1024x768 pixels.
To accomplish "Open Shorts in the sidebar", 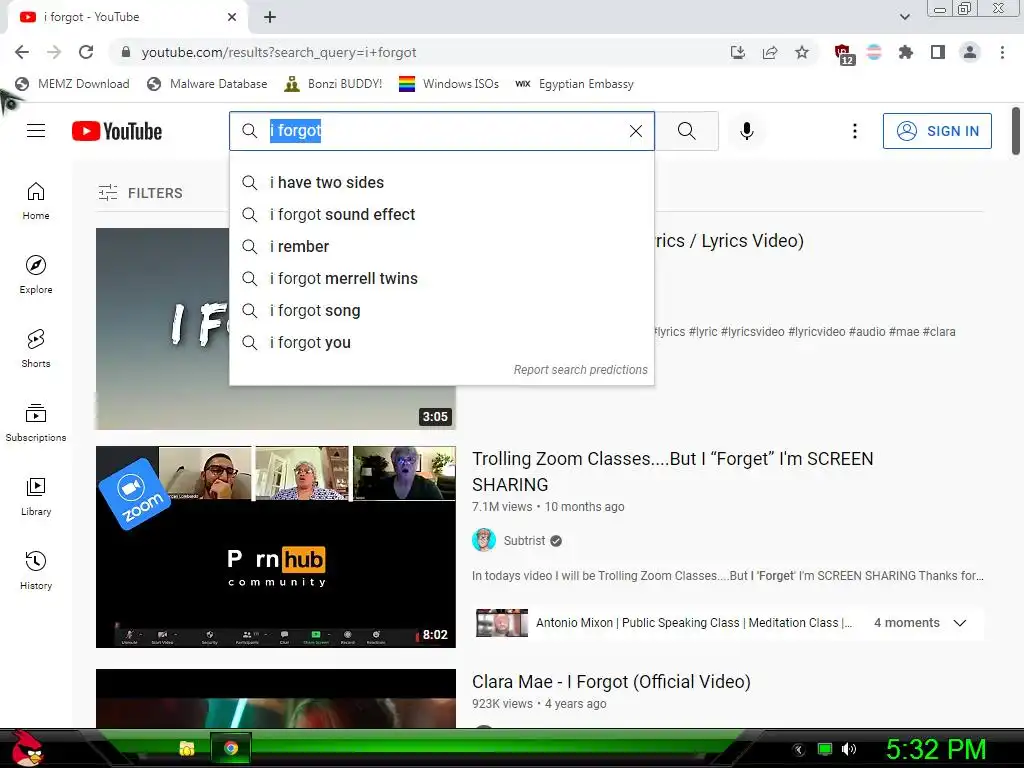I will [x=36, y=349].
